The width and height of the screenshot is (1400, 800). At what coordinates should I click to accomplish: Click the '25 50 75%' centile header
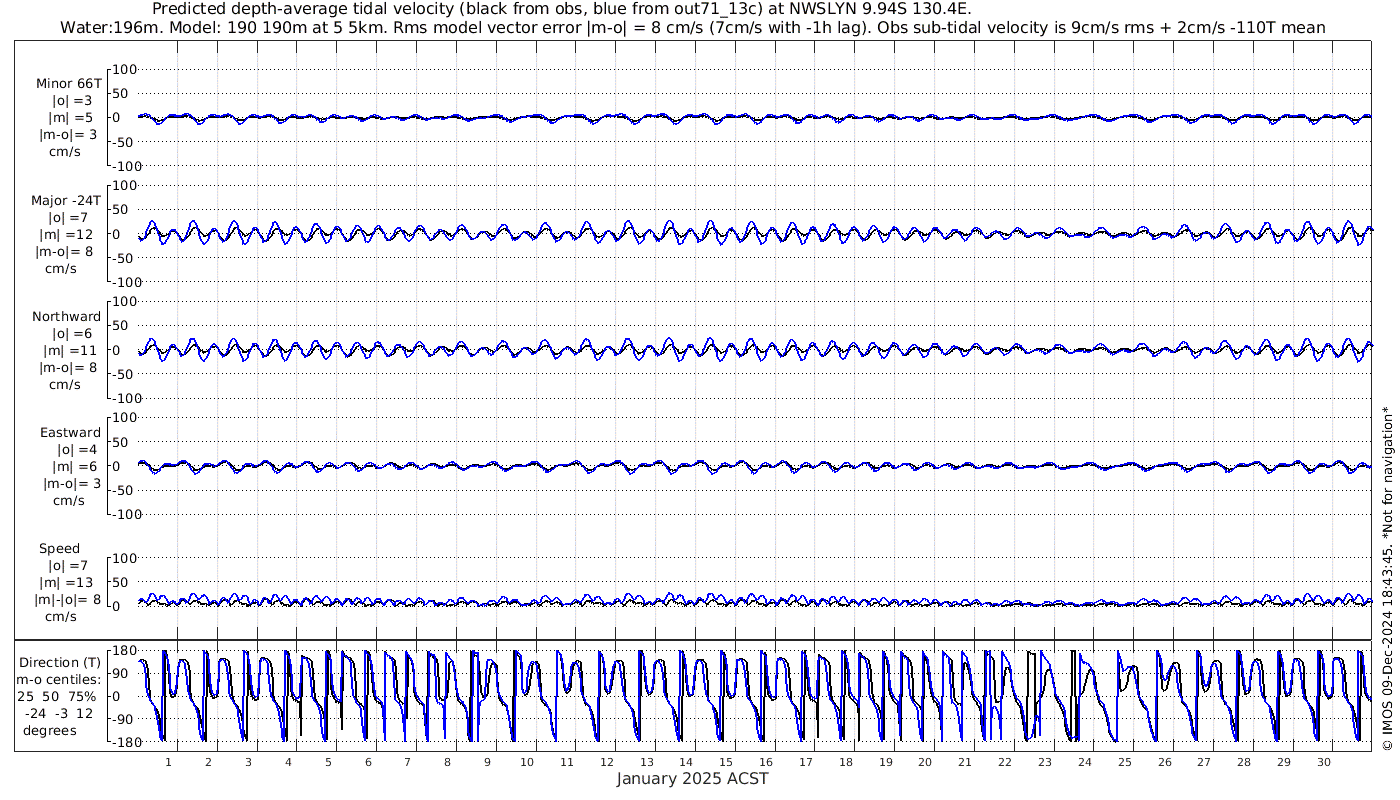56,696
